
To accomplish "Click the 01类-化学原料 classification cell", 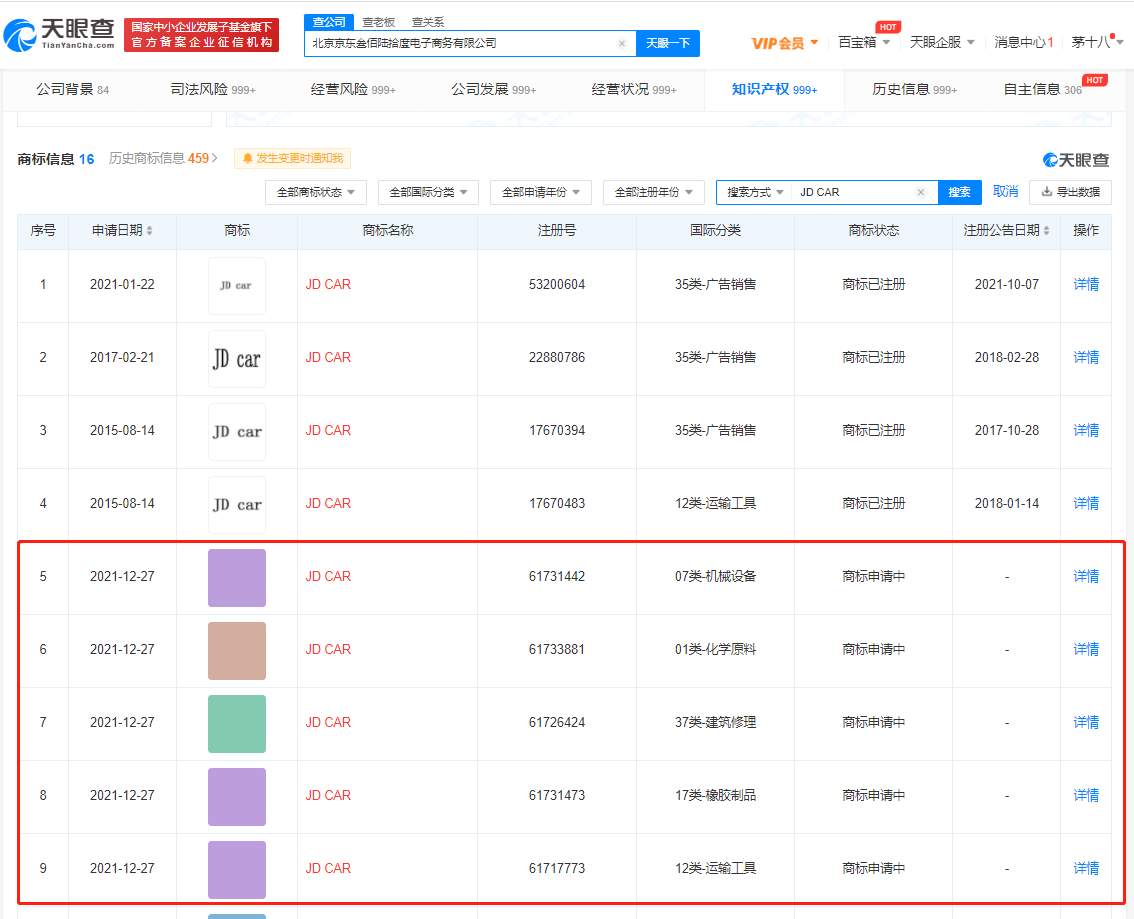I will click(x=715, y=649).
